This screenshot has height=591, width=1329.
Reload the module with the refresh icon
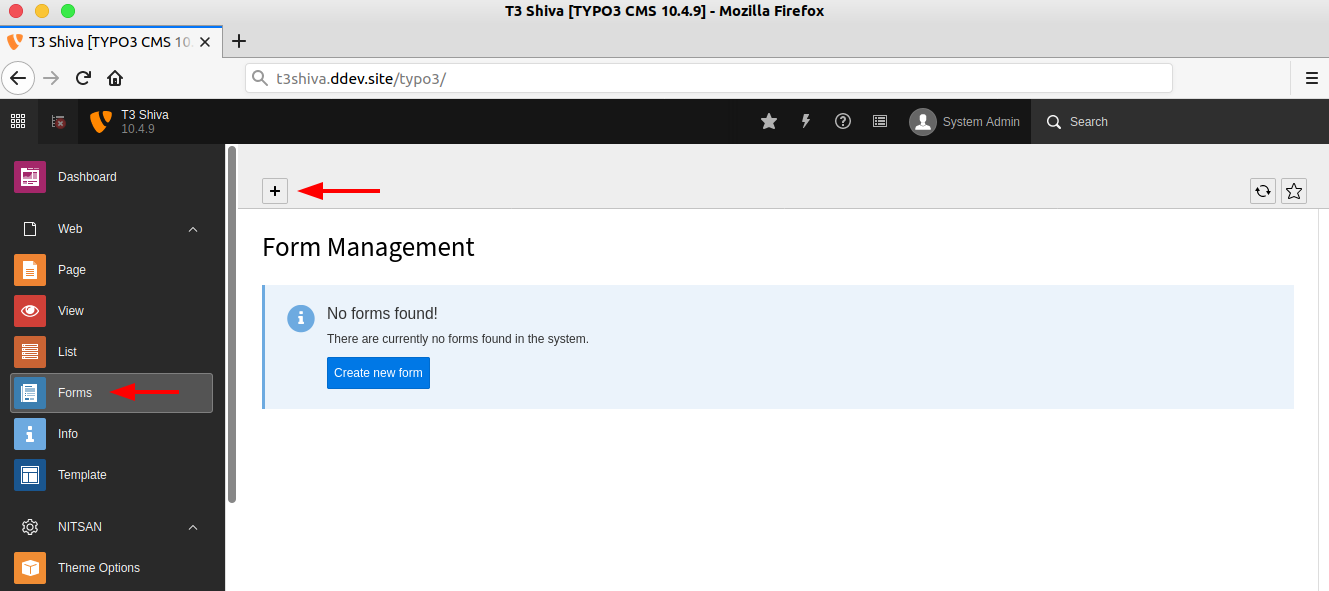point(1262,190)
